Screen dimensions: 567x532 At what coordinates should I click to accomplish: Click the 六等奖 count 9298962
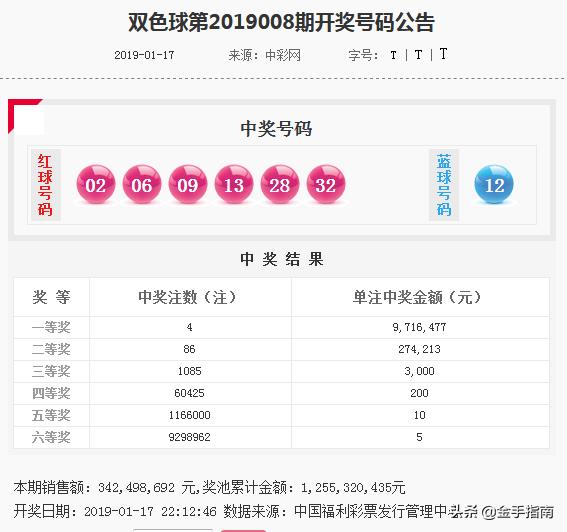pos(189,437)
